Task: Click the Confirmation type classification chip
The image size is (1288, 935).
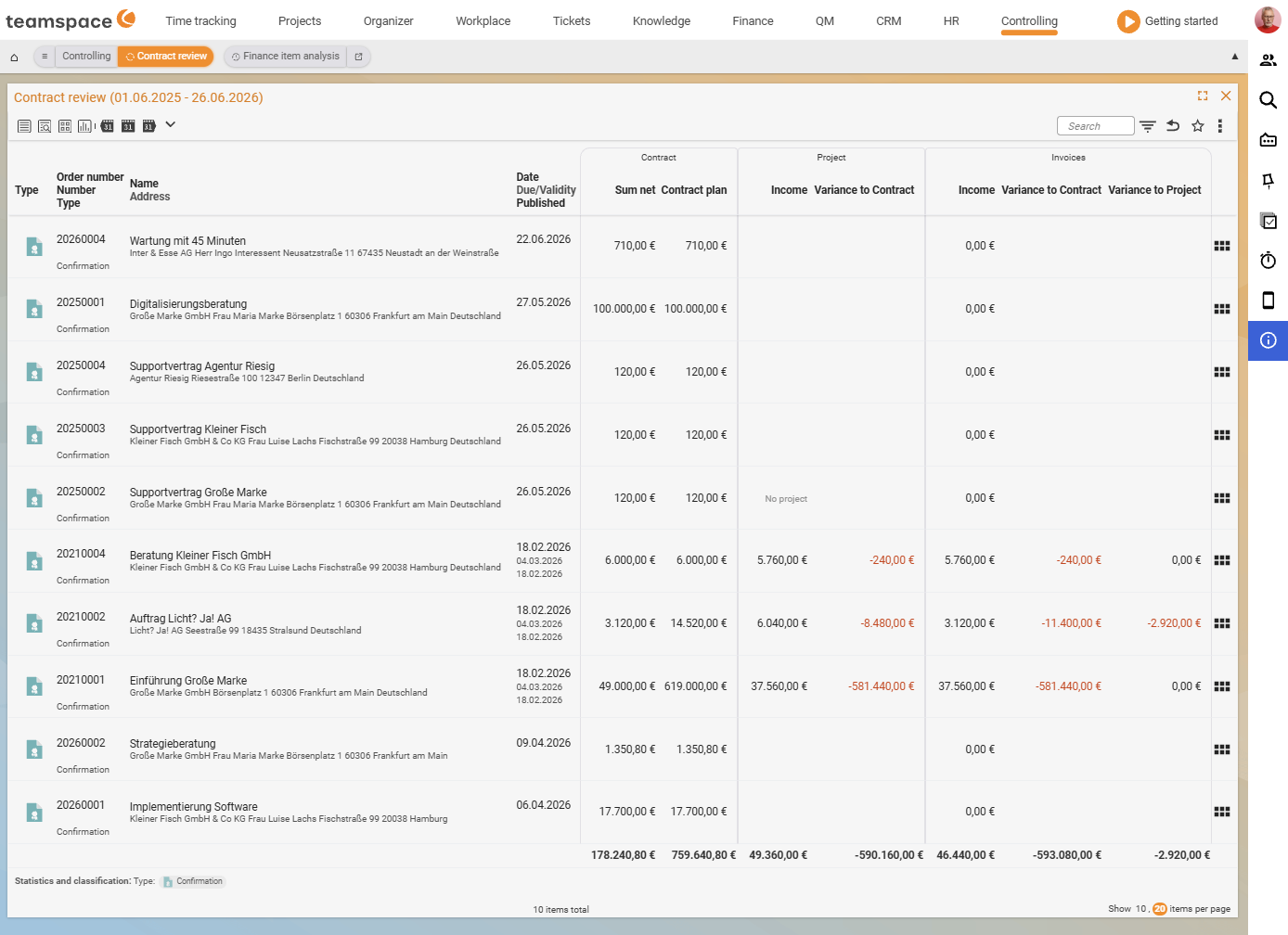Action: (x=193, y=881)
